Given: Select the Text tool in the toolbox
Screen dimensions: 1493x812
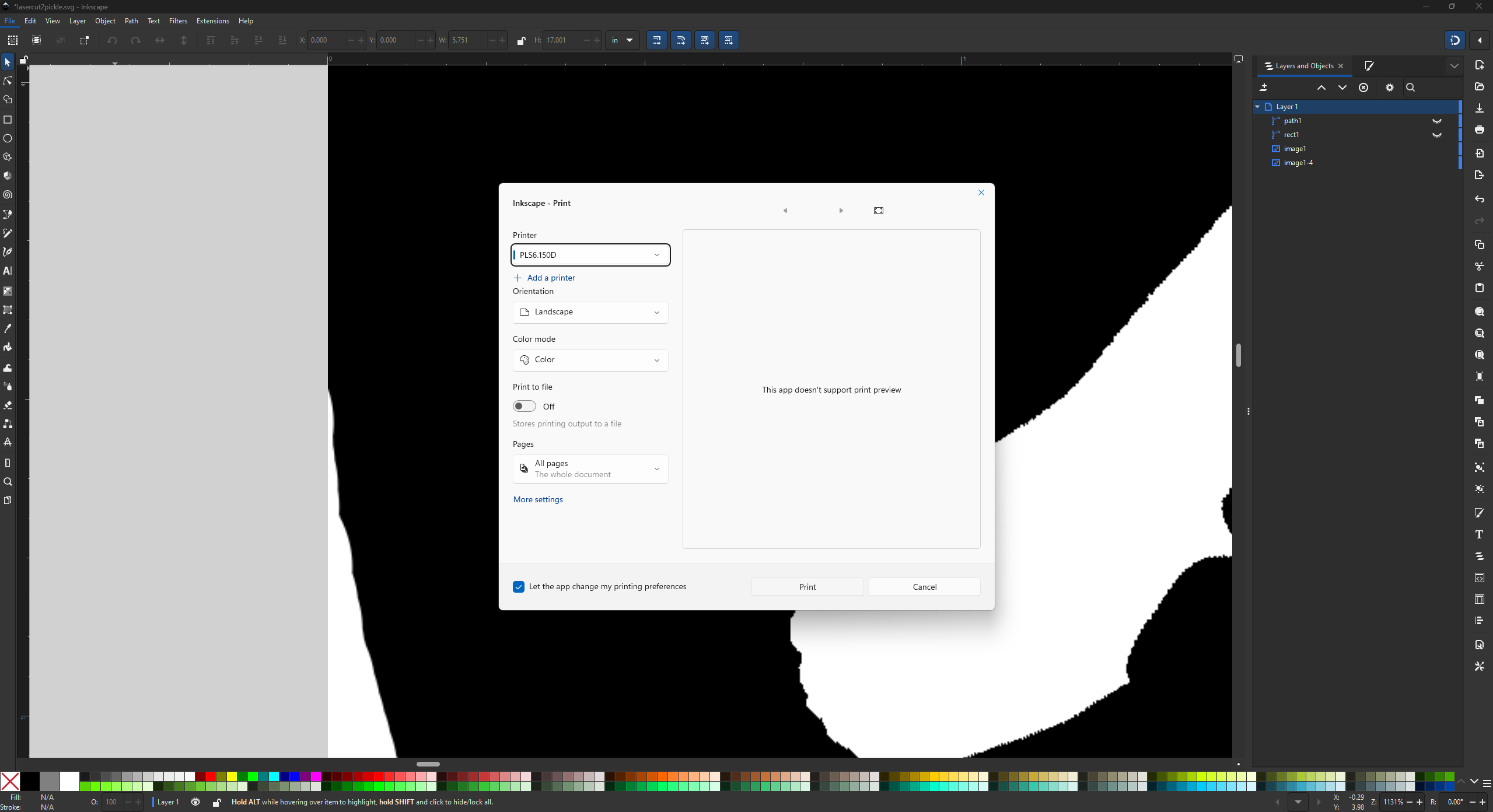Looking at the screenshot, I should 8,271.
